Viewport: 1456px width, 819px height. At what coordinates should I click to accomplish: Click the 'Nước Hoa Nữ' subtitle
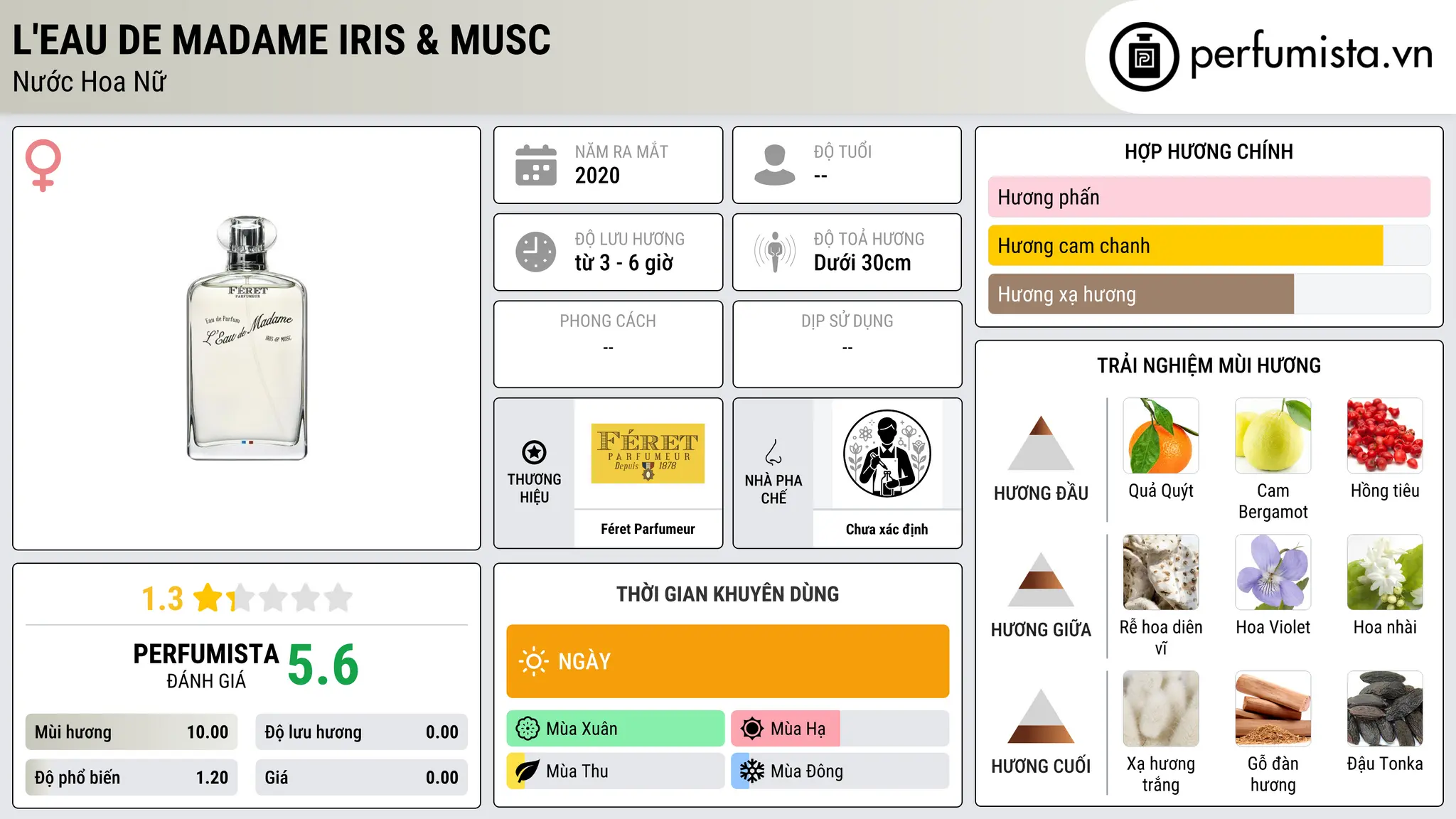tap(90, 82)
